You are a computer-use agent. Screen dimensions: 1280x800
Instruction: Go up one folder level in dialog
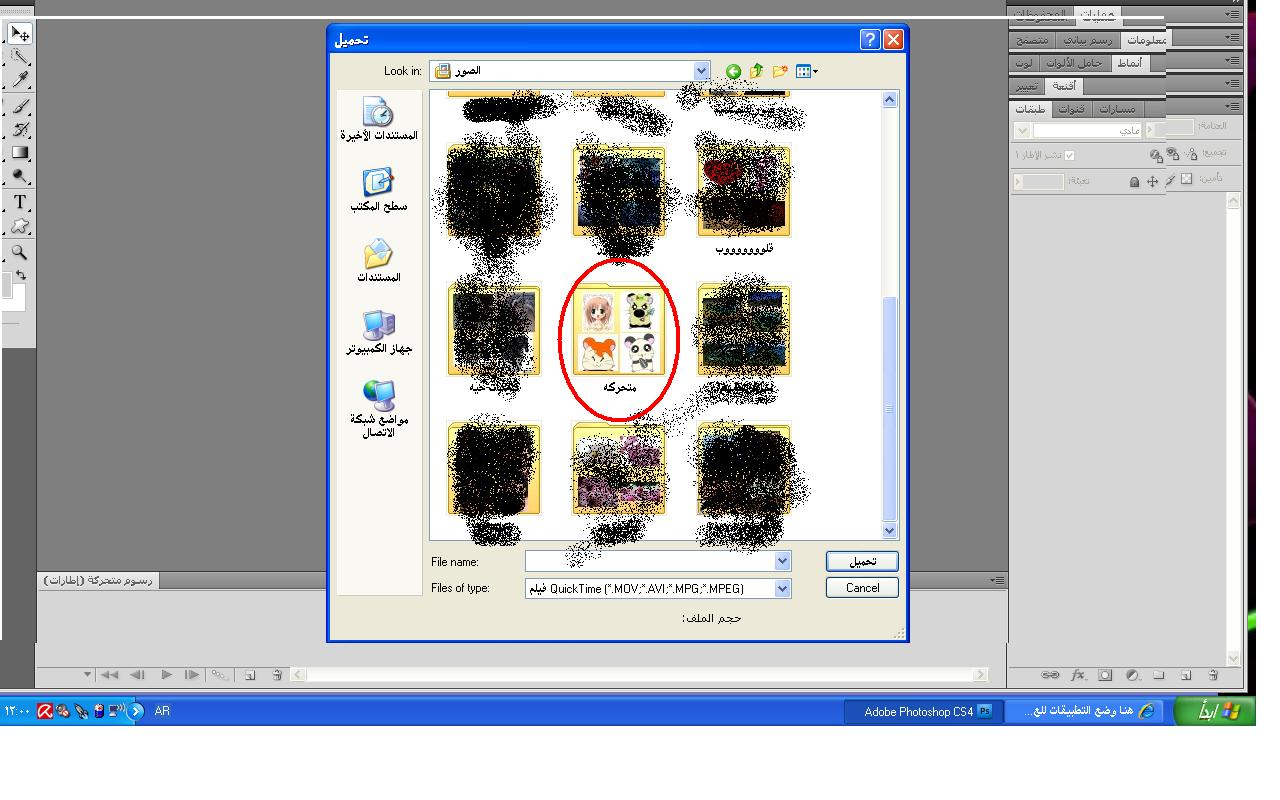[x=756, y=71]
